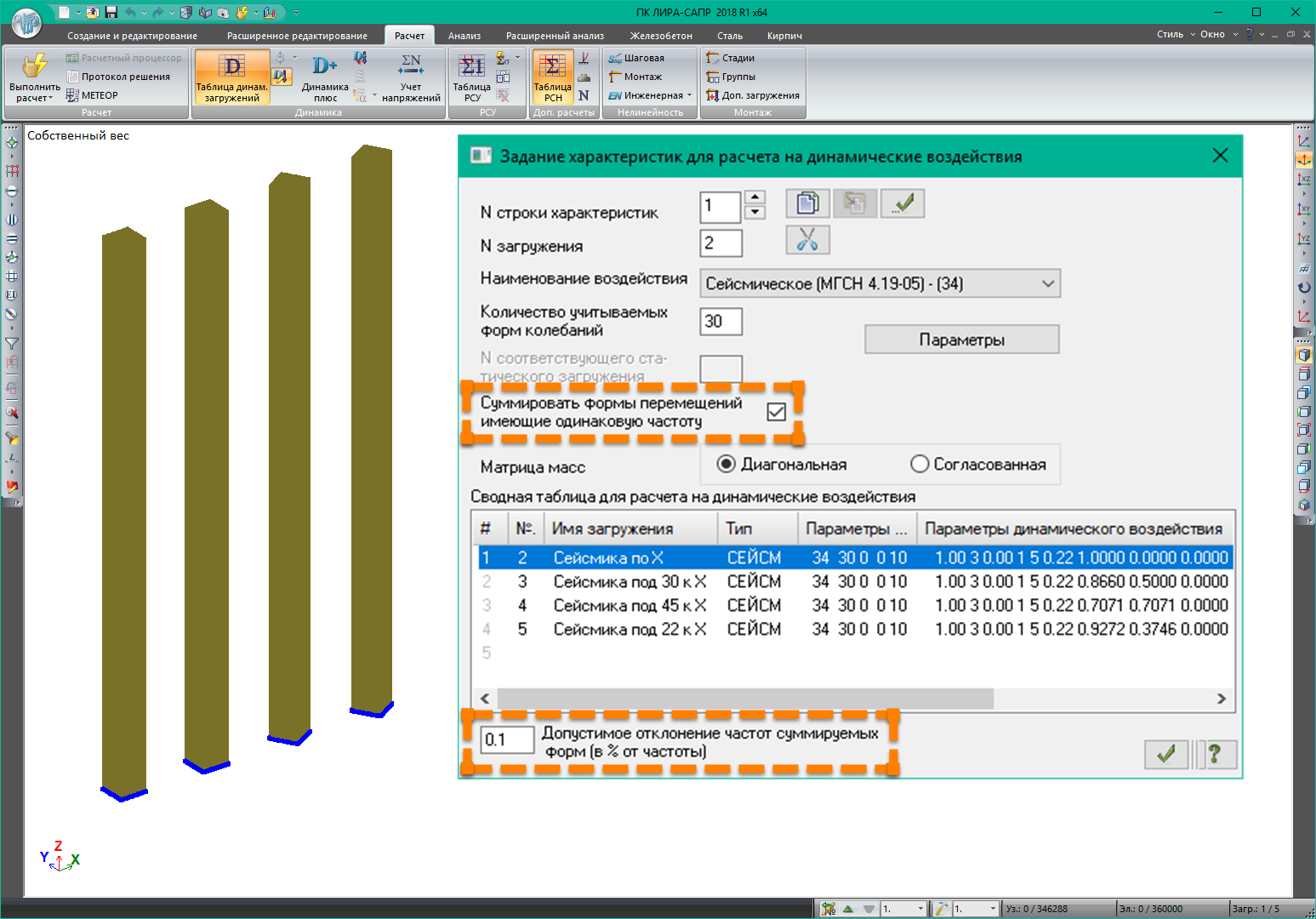Click the copy characteristics row icon

tap(807, 203)
